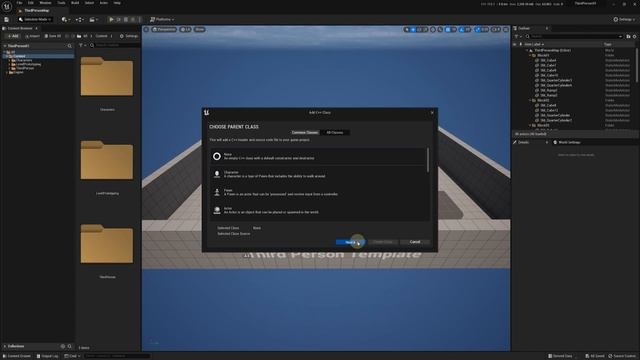This screenshot has height=360, width=640.
Task: Open the ThirdPerson folder thumbnail
Action: click(x=107, y=244)
